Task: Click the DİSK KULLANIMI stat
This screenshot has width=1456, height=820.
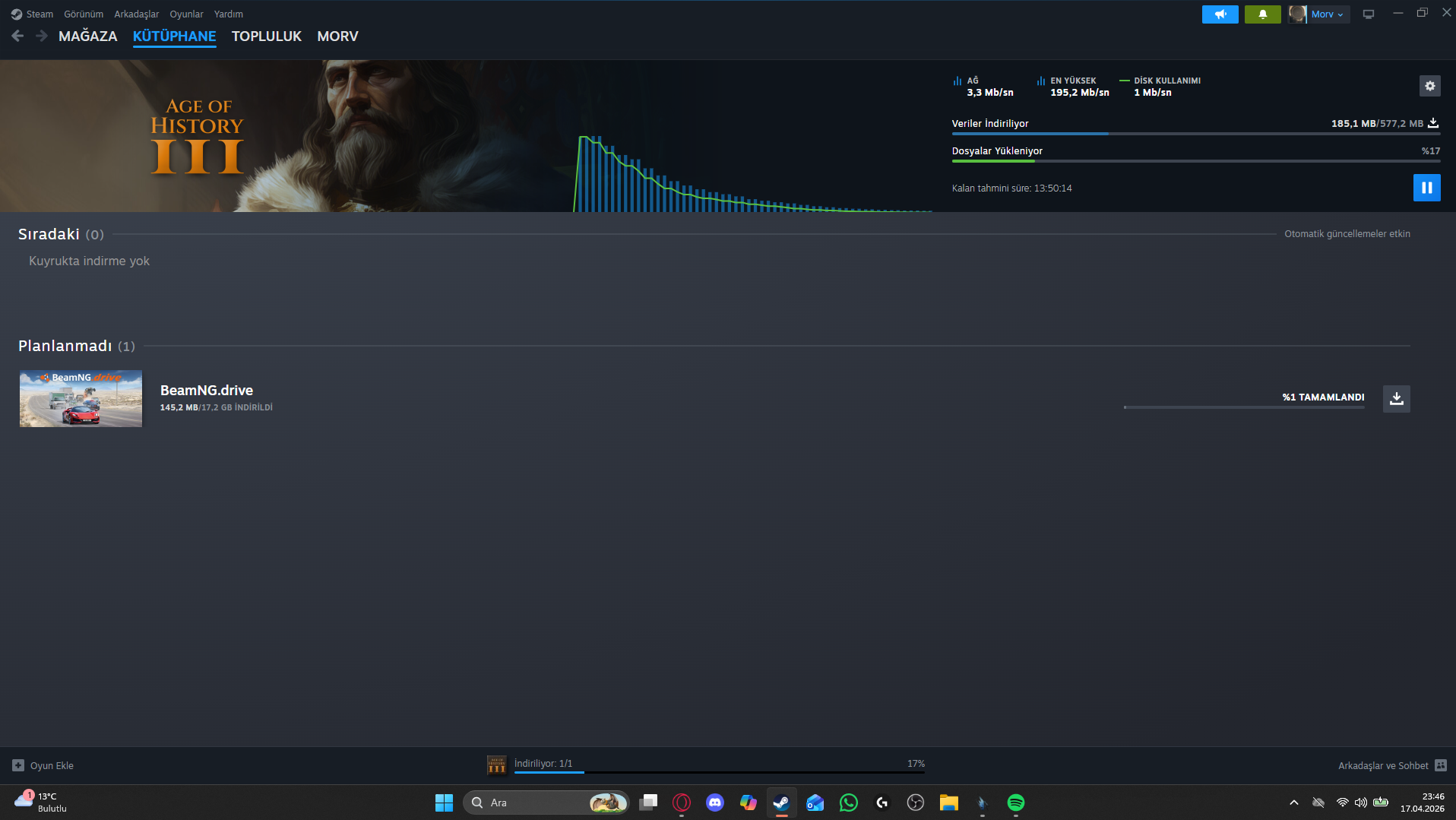Action: [x=1160, y=87]
